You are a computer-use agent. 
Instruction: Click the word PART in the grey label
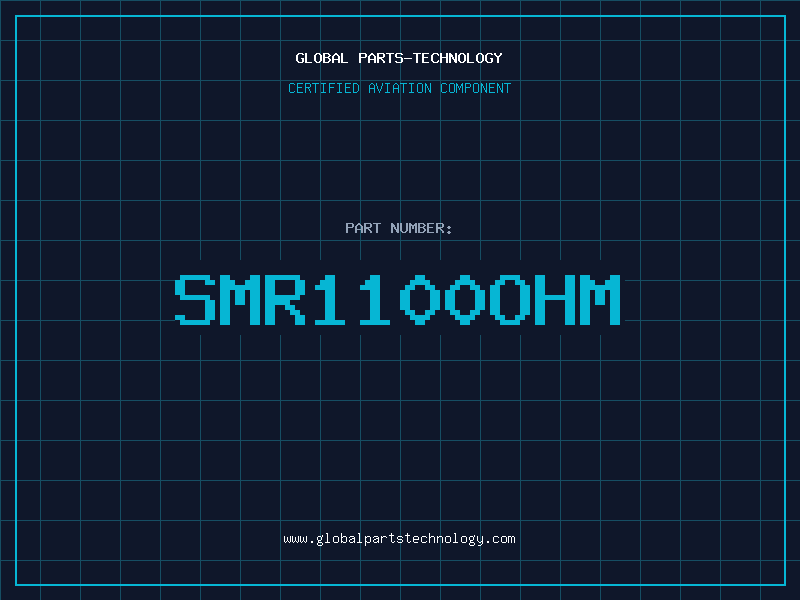pos(363,228)
